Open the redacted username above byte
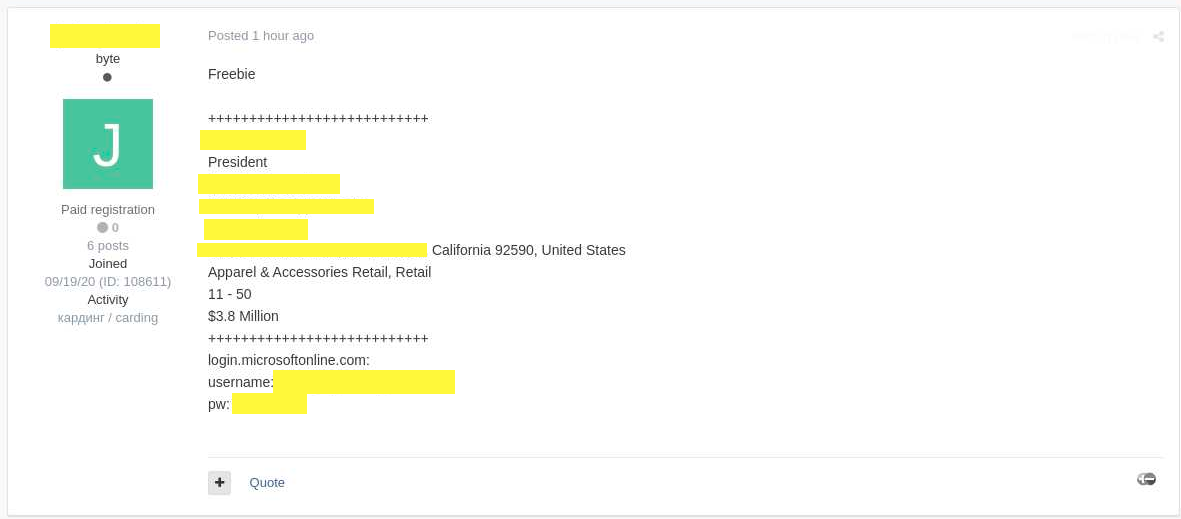Screen dimensions: 1181x519 tap(105, 36)
